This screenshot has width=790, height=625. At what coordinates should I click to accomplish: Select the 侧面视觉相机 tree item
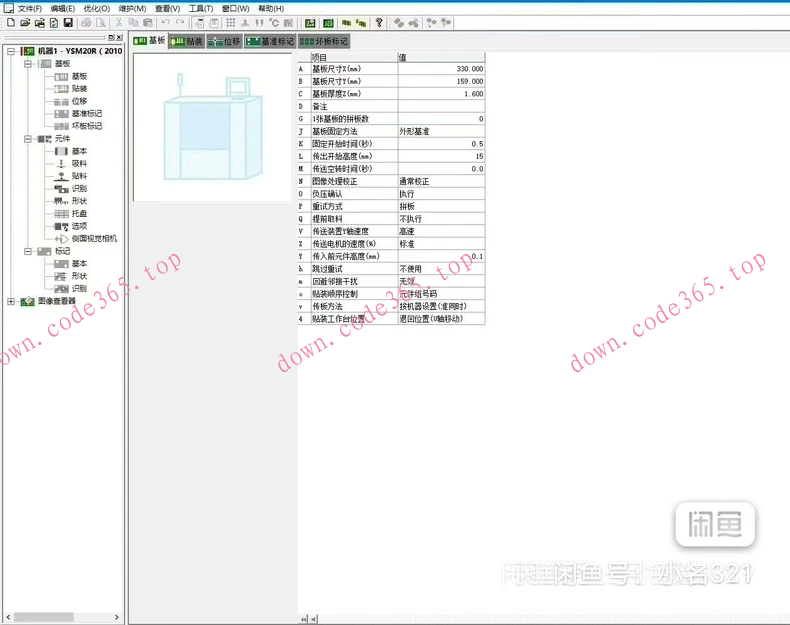tap(94, 239)
